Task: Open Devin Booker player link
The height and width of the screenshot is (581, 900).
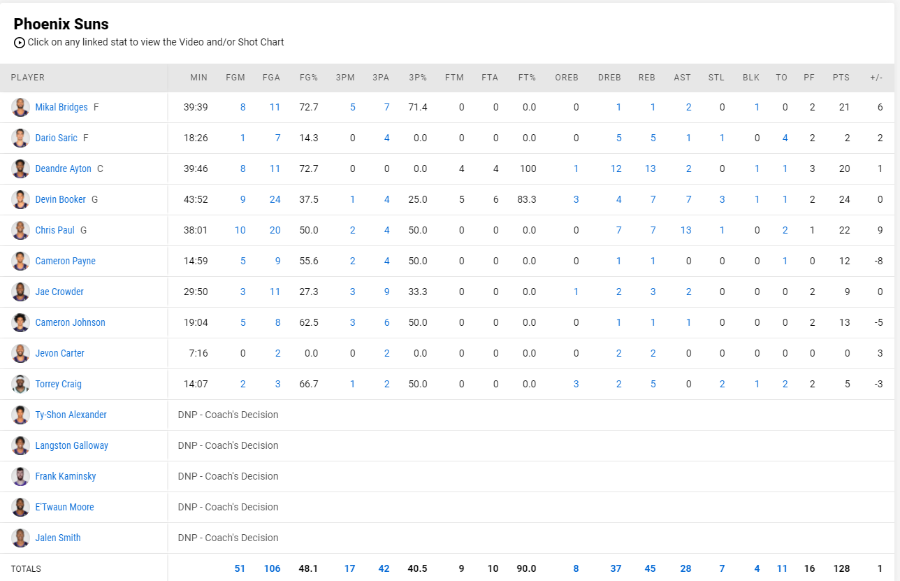Action: pos(60,200)
